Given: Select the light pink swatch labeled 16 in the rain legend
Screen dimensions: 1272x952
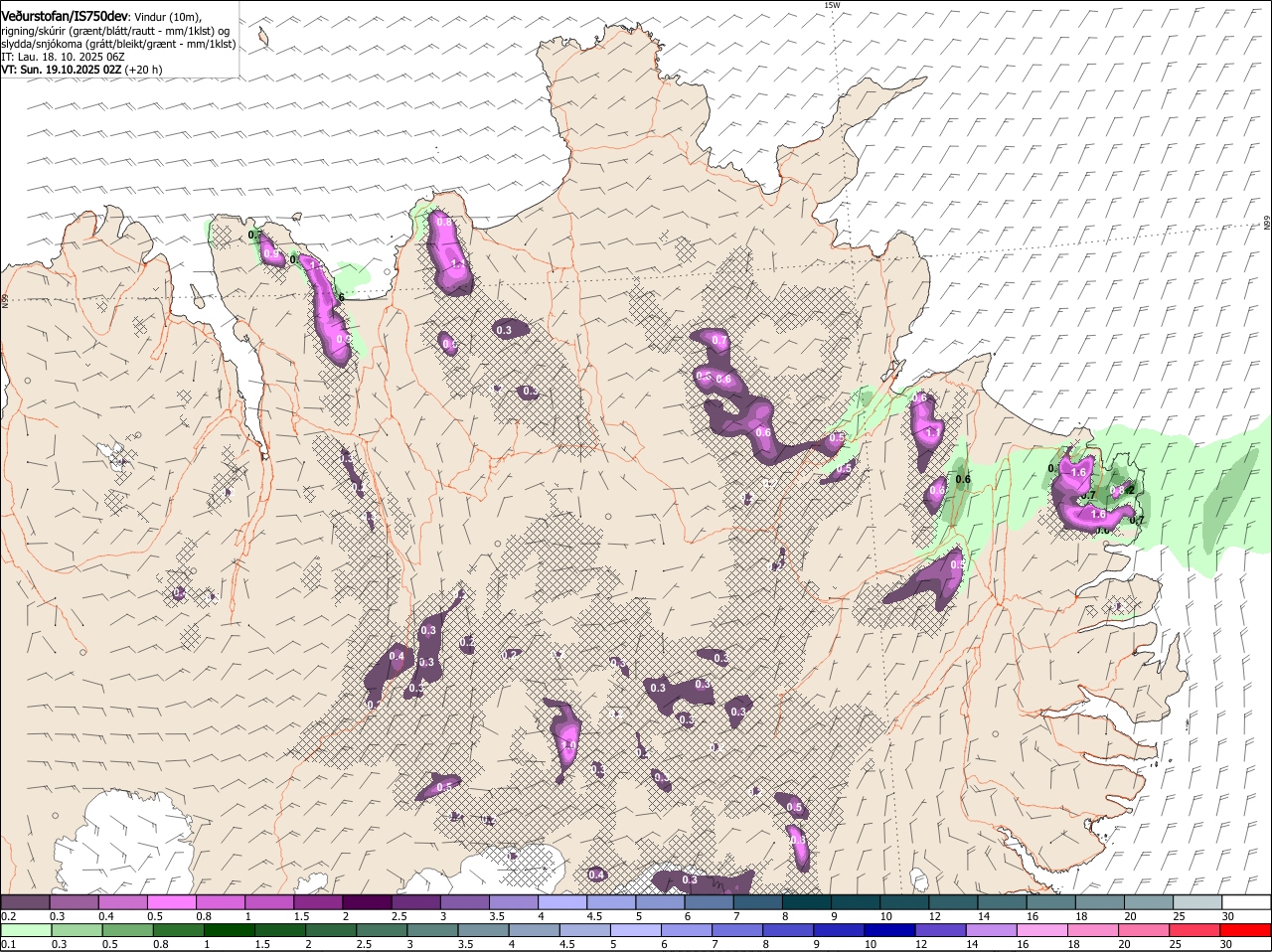Looking at the screenshot, I should [x=1042, y=930].
